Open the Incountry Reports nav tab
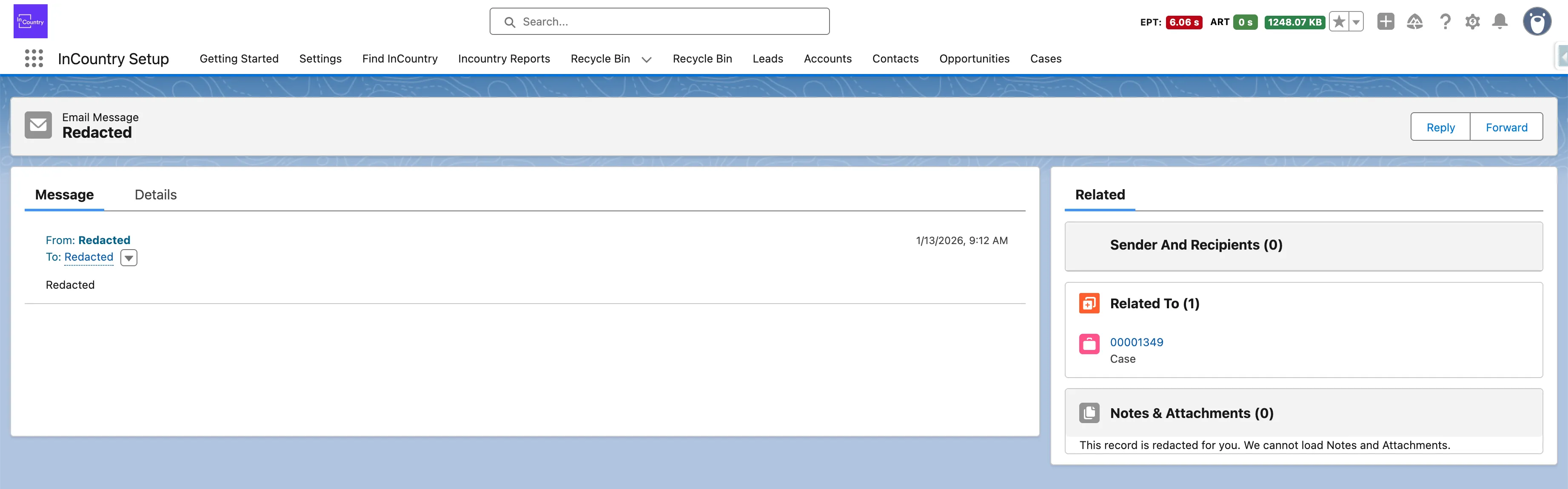1568x489 pixels. 503,58
